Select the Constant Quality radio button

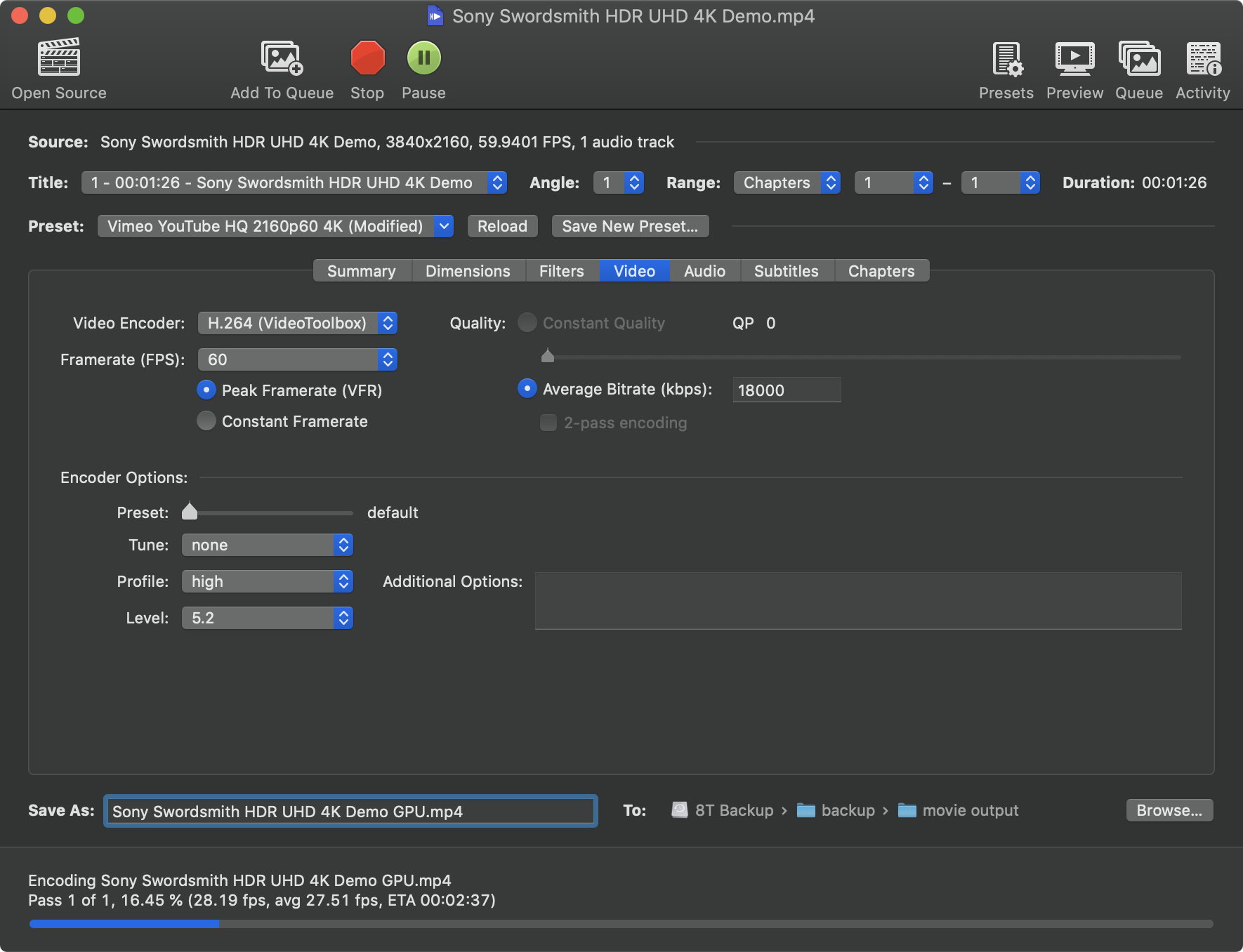527,322
